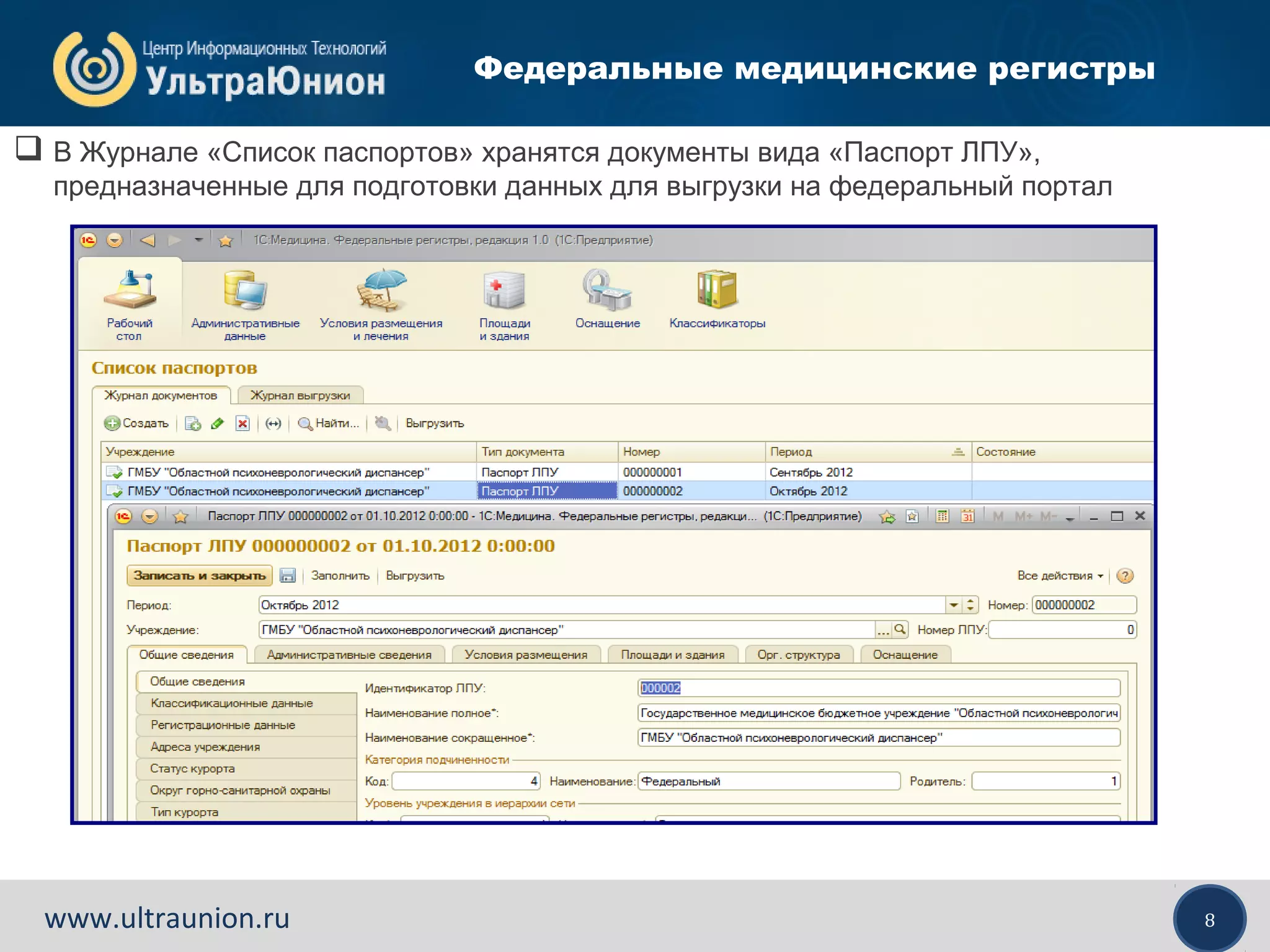Open favorites star in main window title bar
Viewport: 1270px width, 952px height.
click(x=226, y=240)
